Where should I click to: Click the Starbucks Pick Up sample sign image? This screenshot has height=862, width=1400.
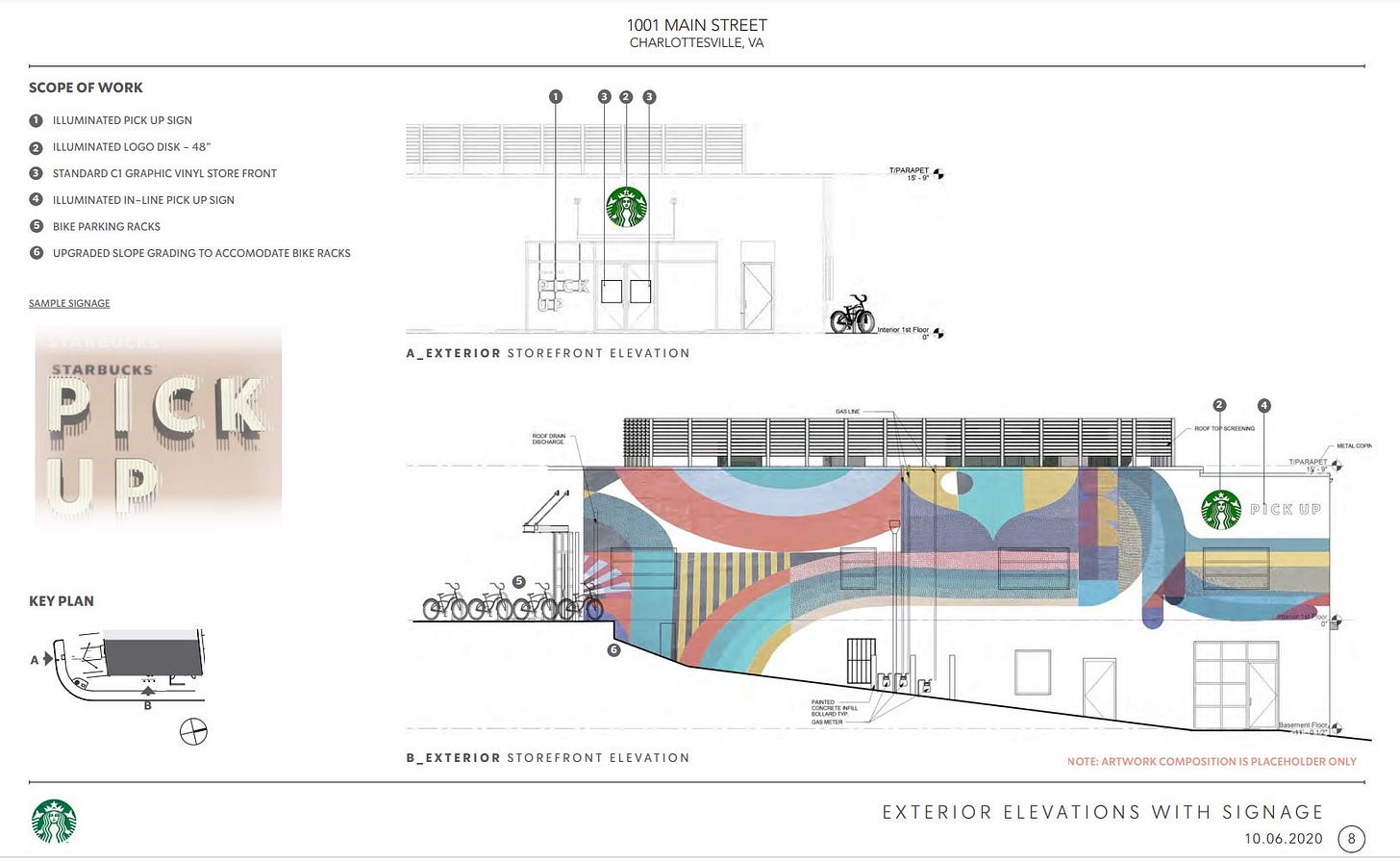[x=159, y=428]
